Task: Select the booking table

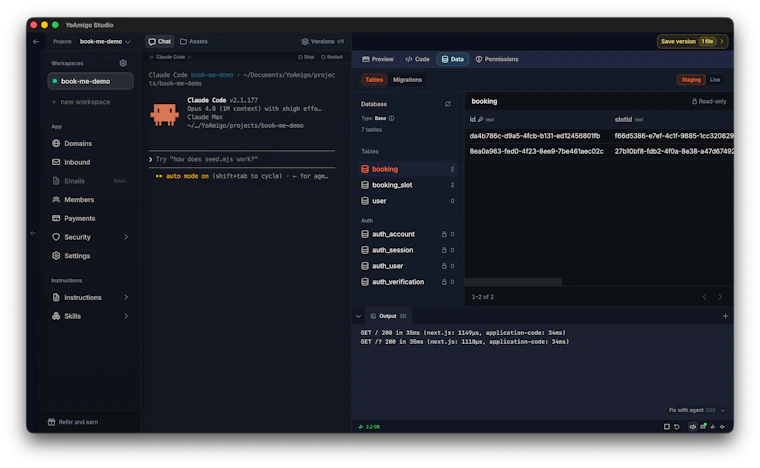Action: click(x=407, y=169)
